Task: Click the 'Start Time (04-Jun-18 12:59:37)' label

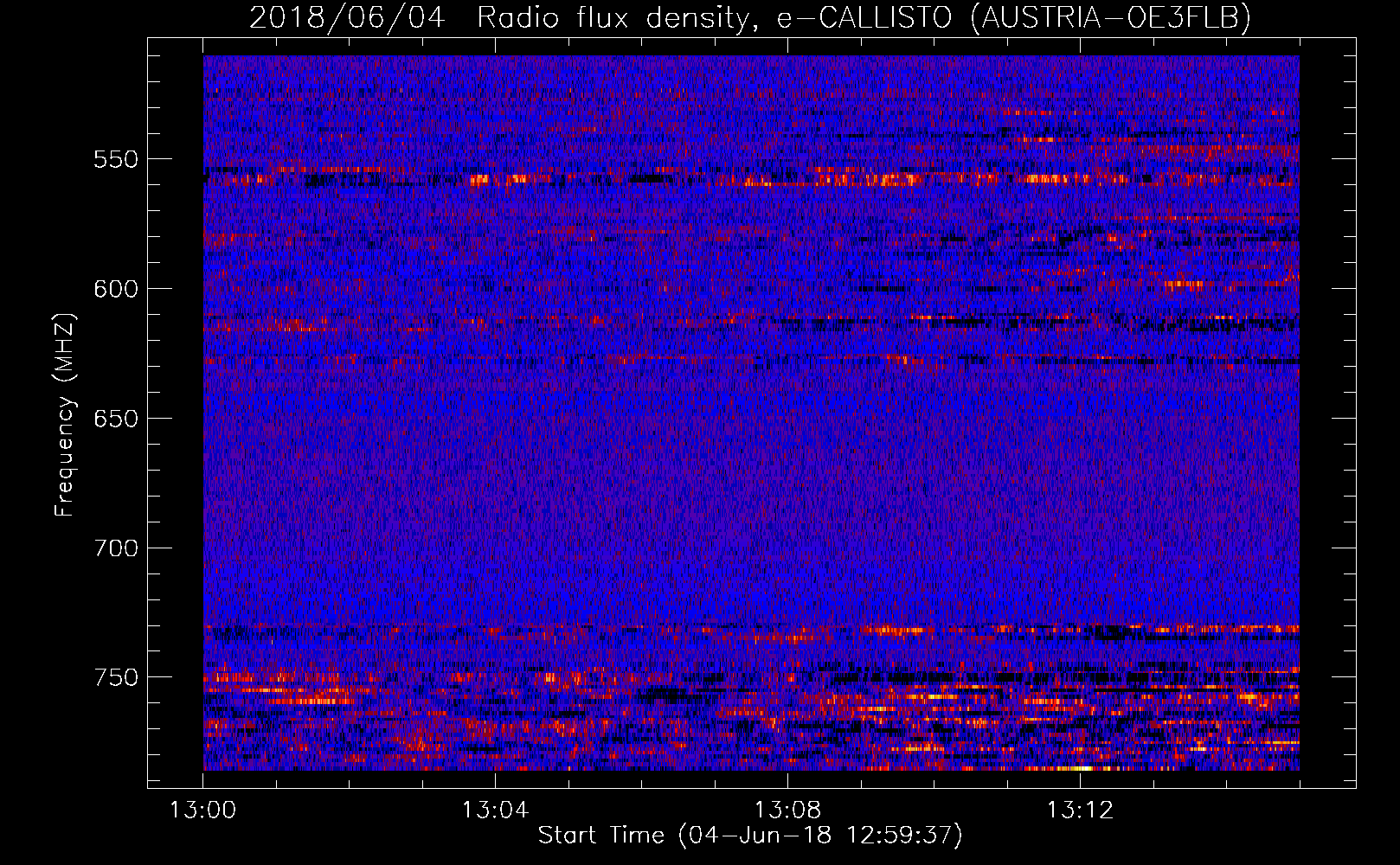Action: click(750, 836)
